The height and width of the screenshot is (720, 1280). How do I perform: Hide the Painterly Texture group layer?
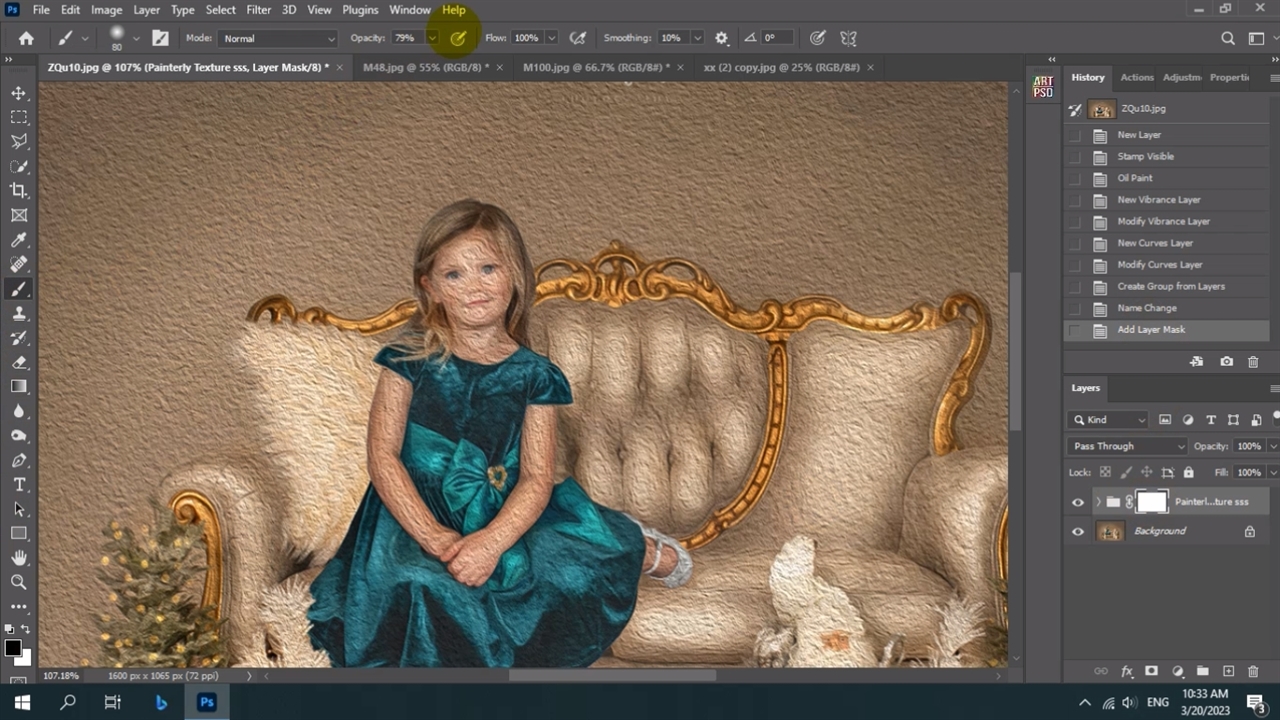[1078, 503]
